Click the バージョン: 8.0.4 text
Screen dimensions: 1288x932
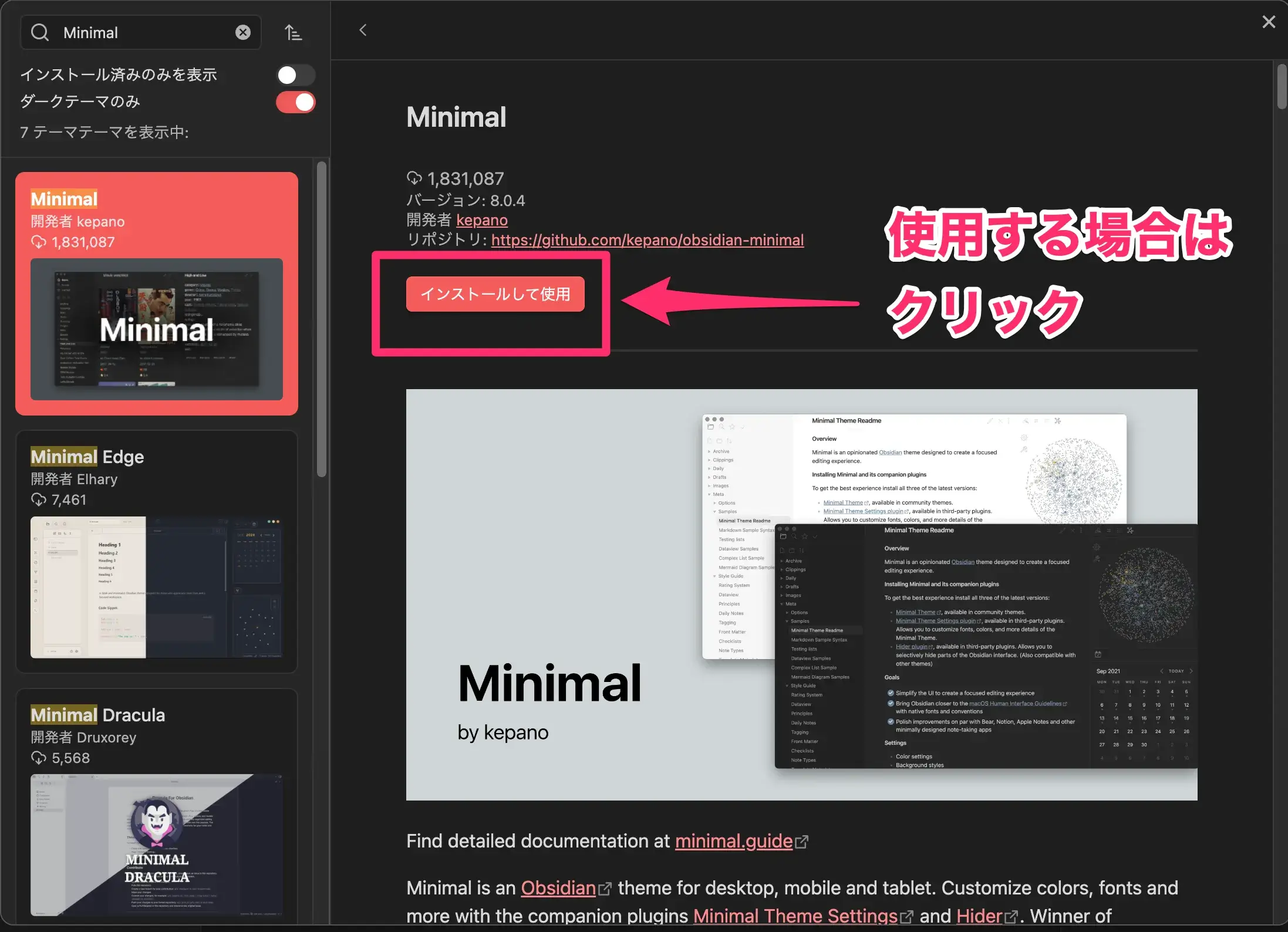[x=466, y=201]
